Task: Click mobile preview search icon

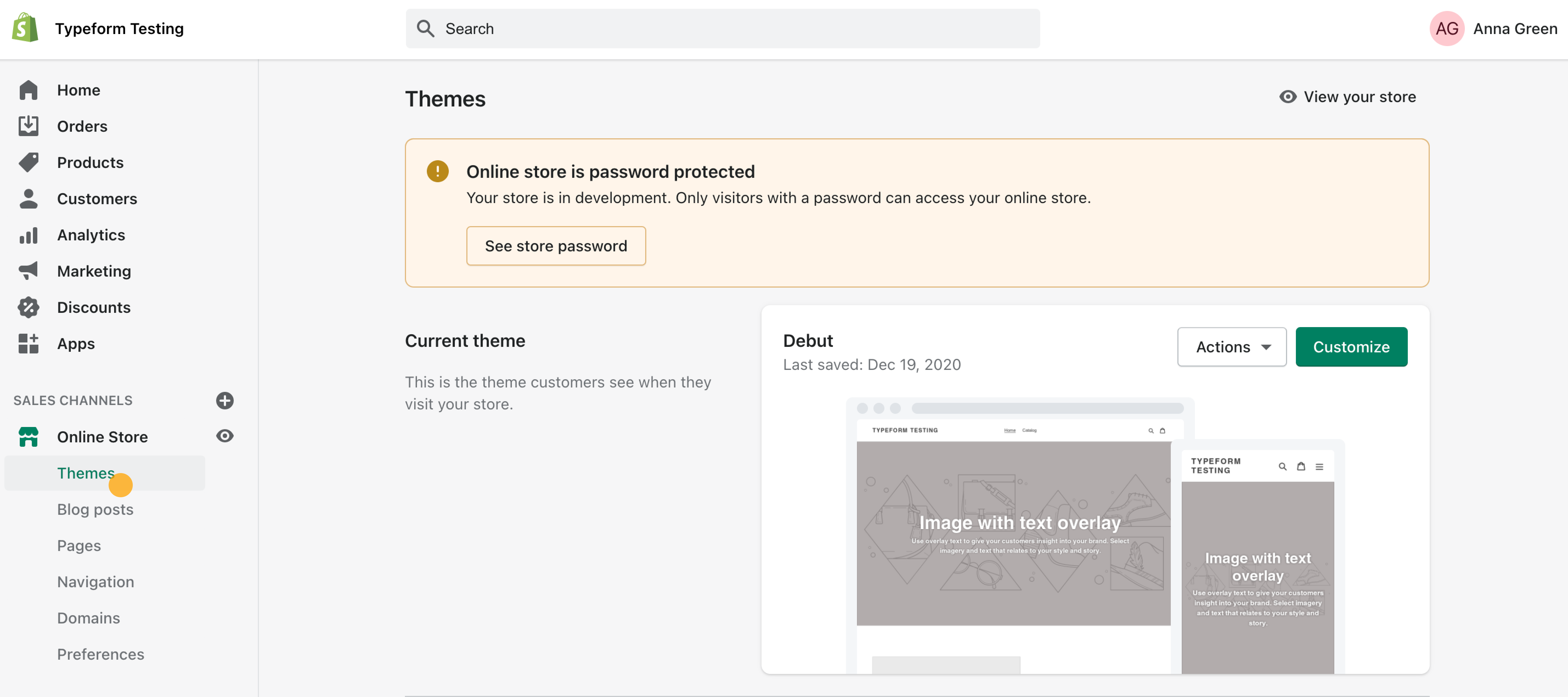Action: coord(1282,467)
